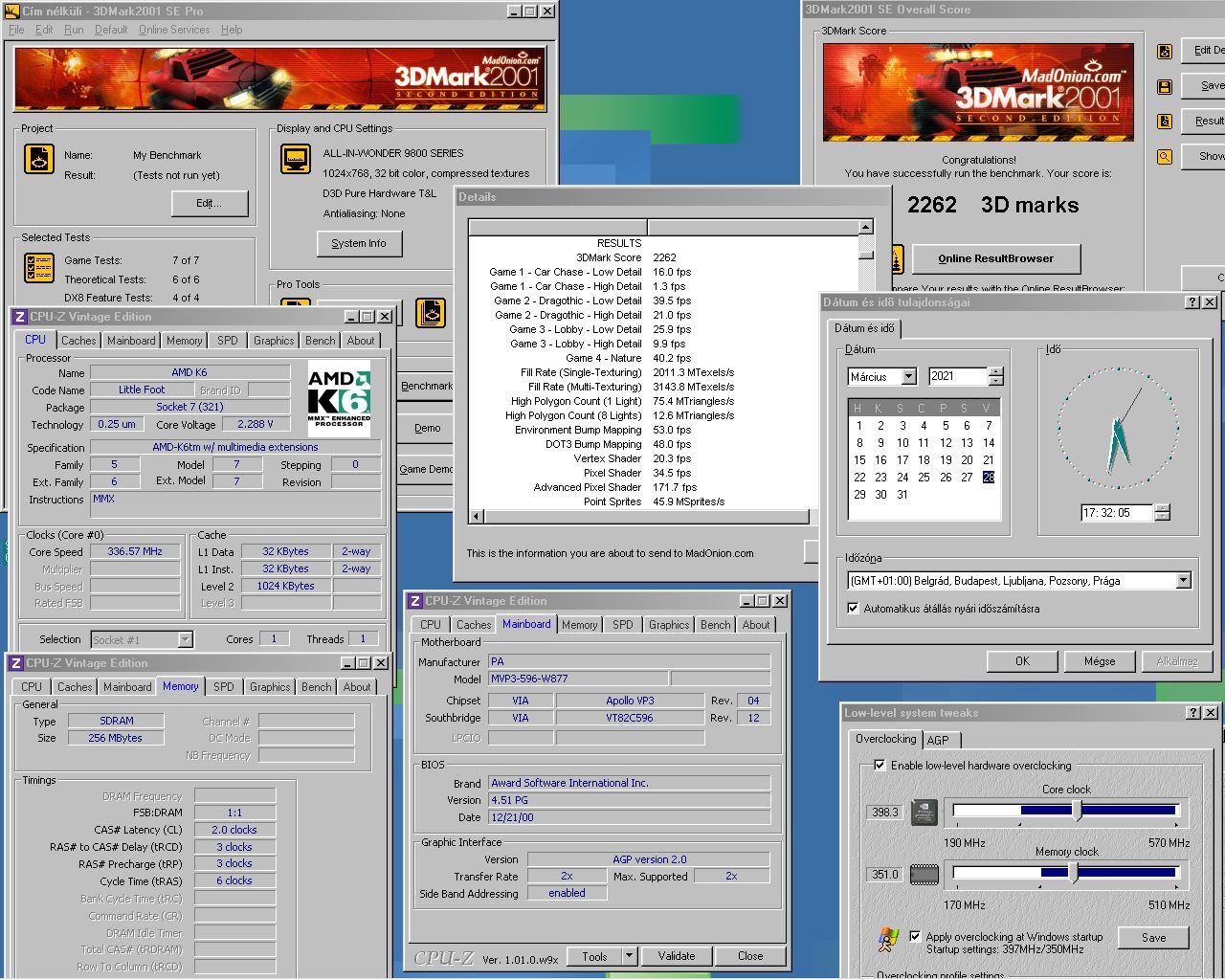Open the Help menu in 3DMark

[232, 30]
